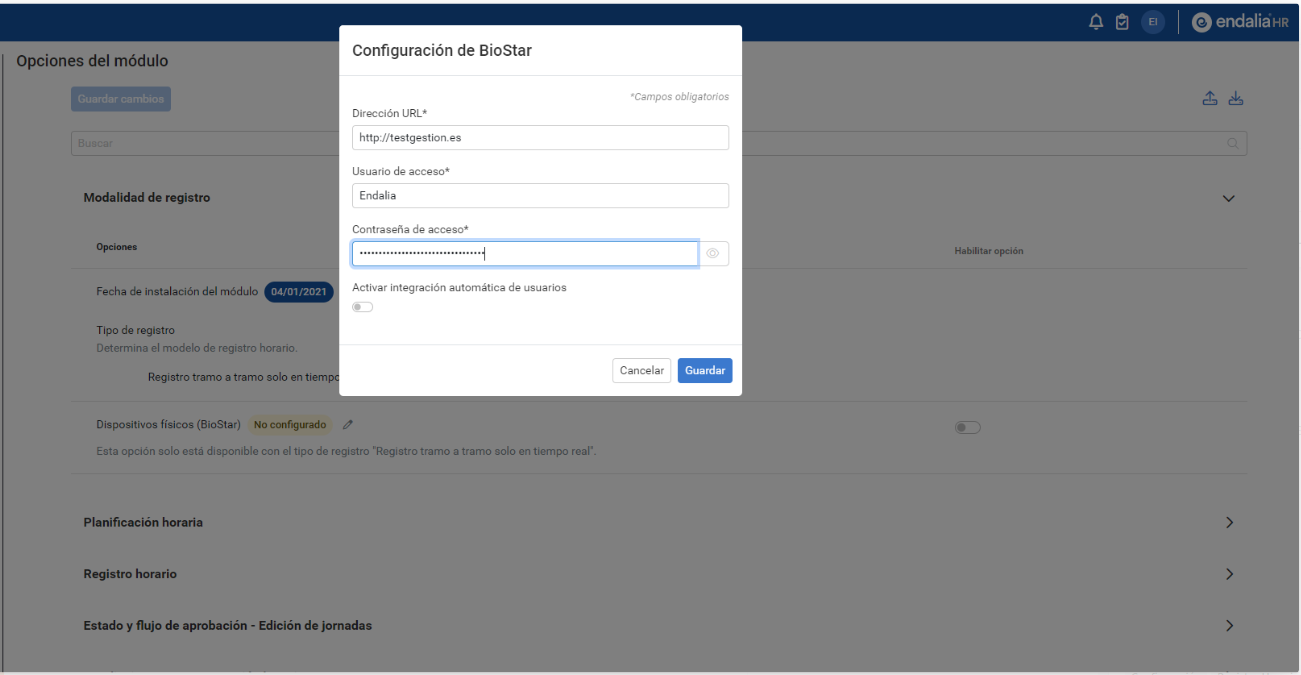
Task: Expand the Planificación horaria section
Action: (1229, 522)
